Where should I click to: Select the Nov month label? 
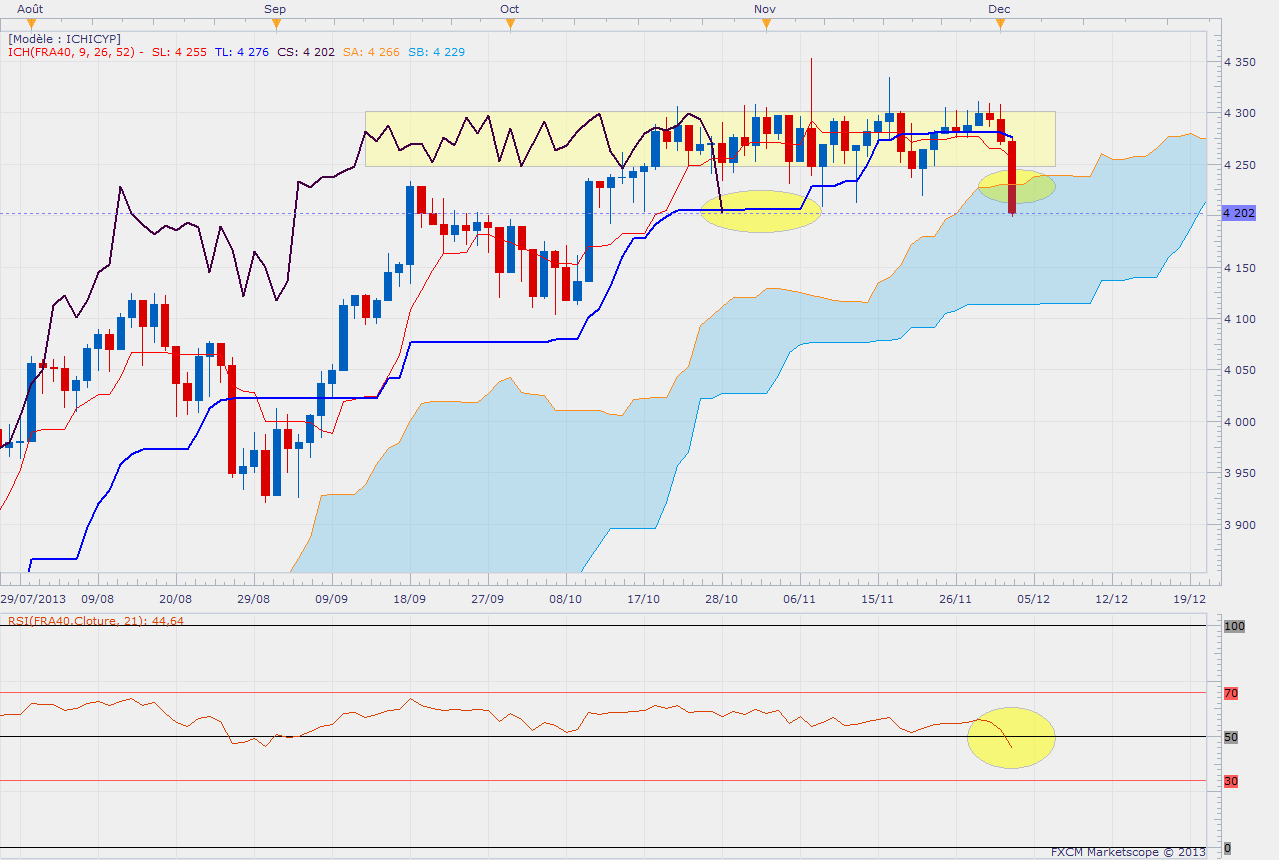pos(766,9)
